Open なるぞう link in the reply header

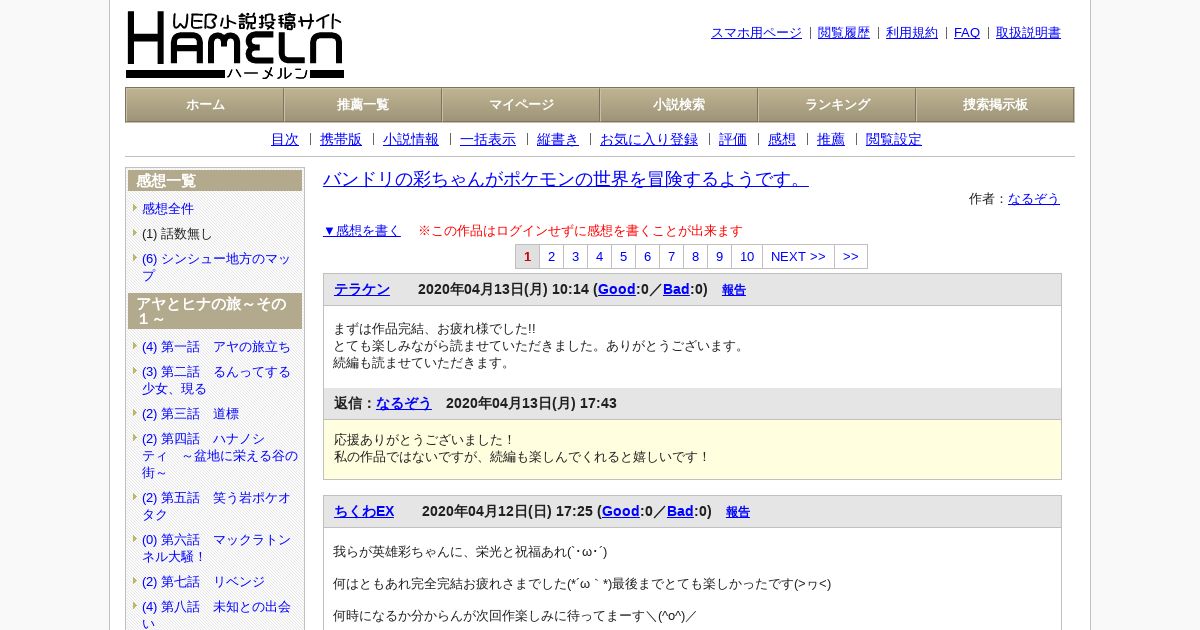coord(404,403)
